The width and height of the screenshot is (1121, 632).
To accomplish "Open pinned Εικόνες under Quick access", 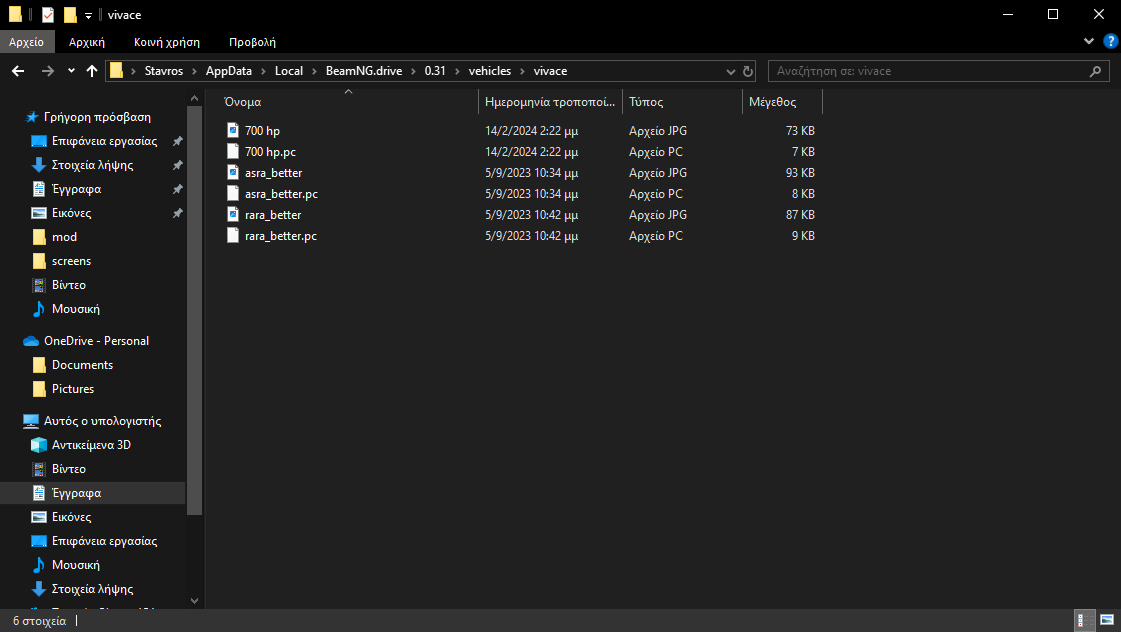I will click(71, 212).
